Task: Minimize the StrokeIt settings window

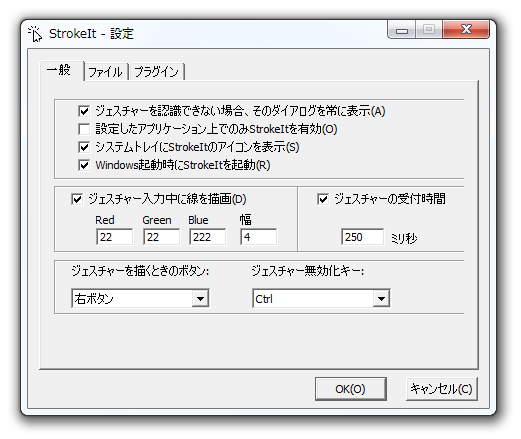Action: (x=402, y=30)
